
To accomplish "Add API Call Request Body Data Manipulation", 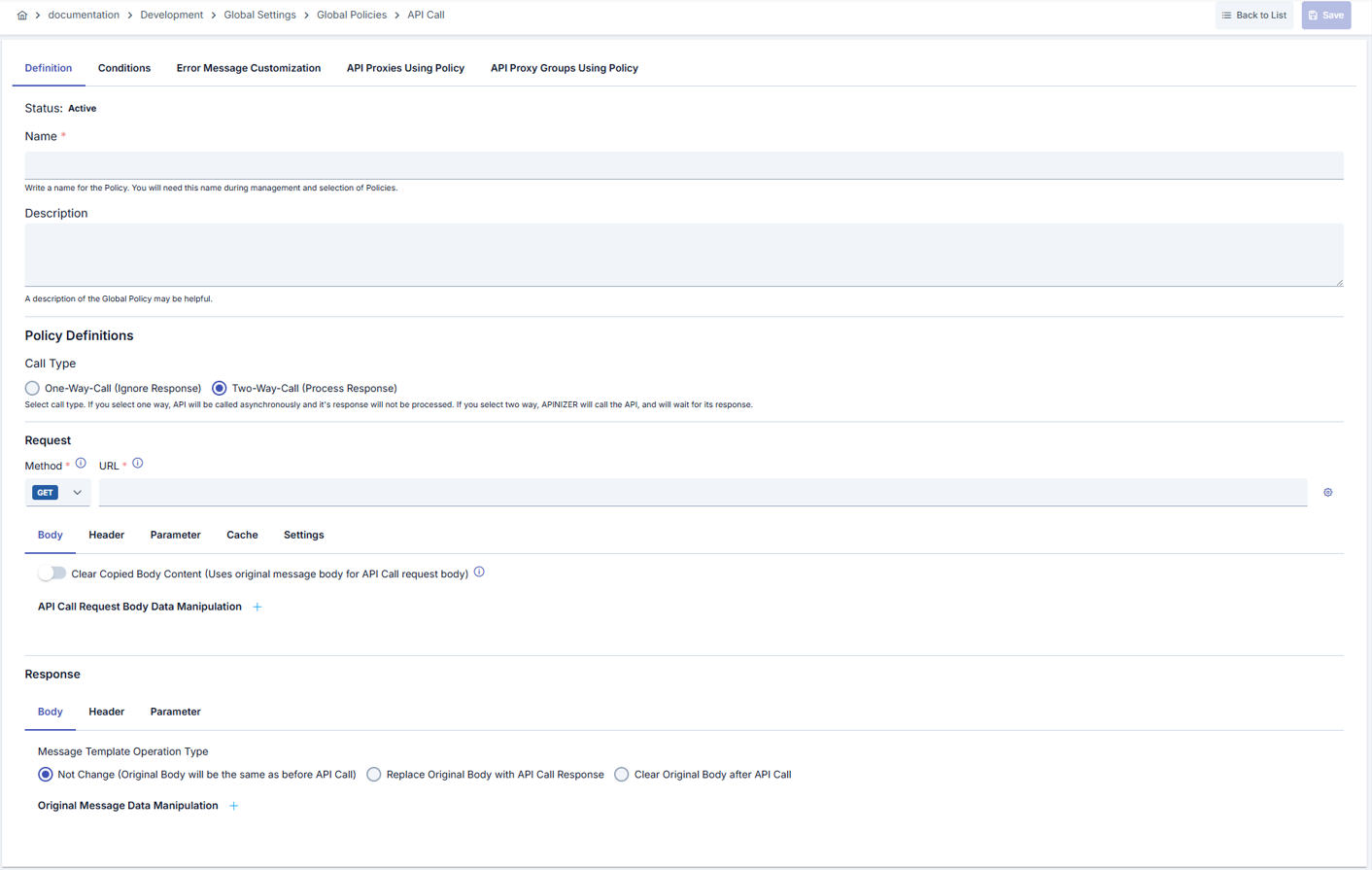I will click(257, 607).
